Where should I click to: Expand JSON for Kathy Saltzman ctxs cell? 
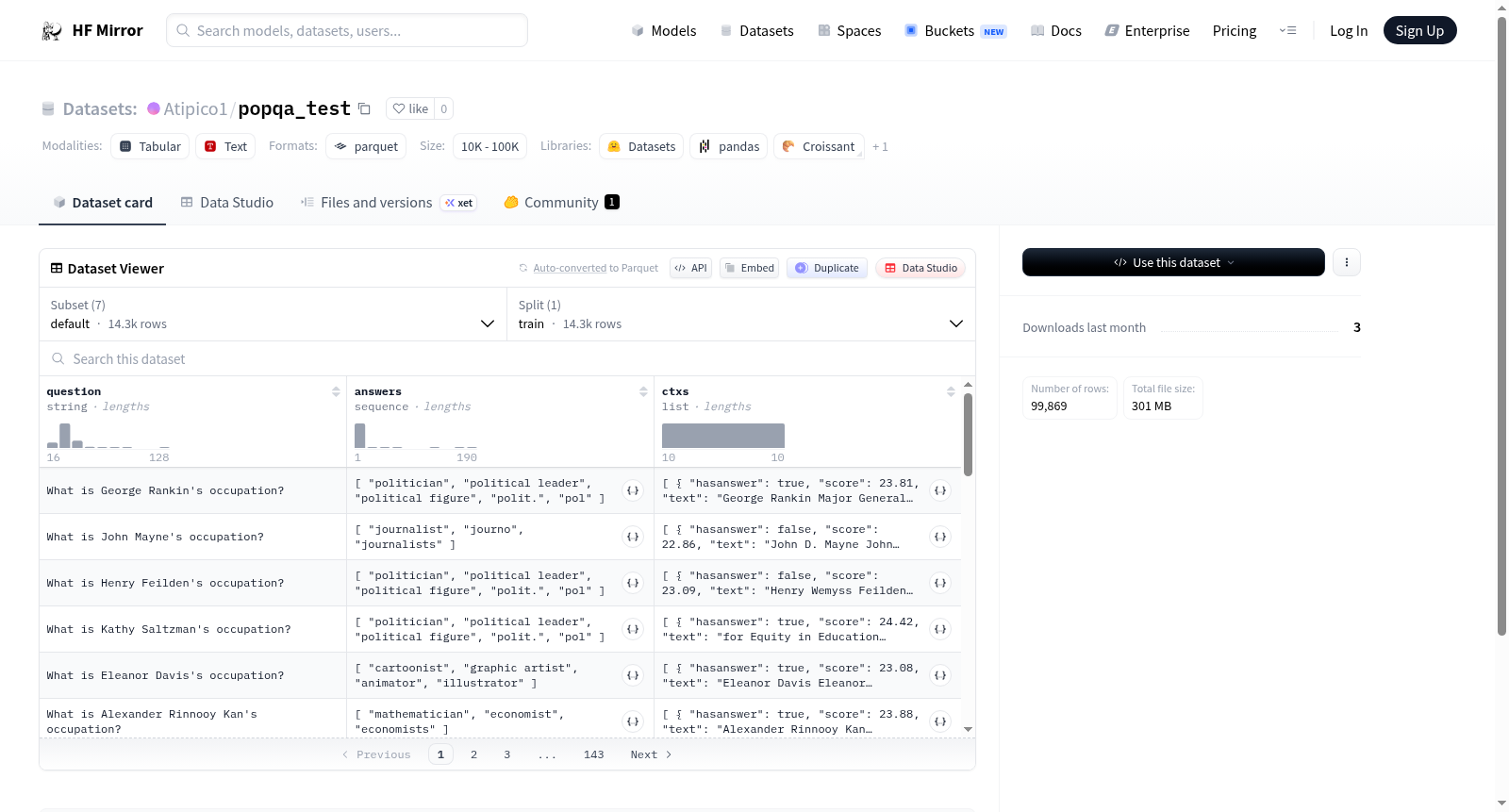pos(940,629)
